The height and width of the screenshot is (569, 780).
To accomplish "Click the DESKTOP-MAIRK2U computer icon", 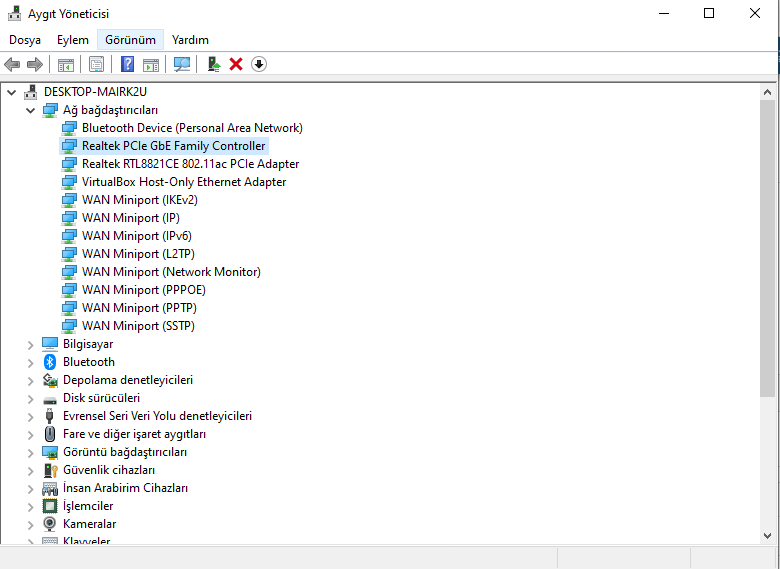I will coord(31,92).
